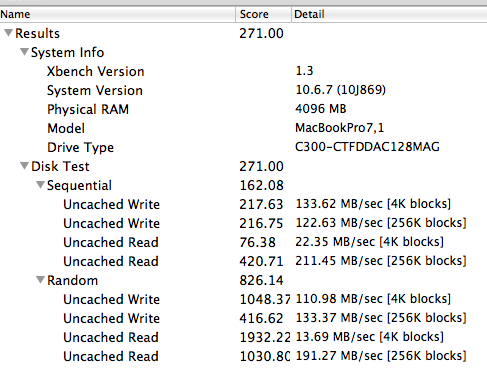This screenshot has height=385, width=487.
Task: Click the 826.14 Random score value
Action: (x=261, y=280)
